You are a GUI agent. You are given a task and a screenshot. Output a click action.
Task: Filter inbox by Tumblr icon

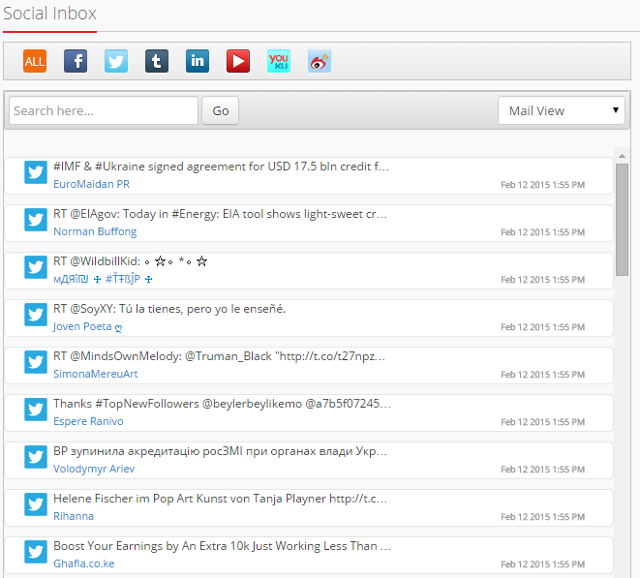[x=157, y=61]
